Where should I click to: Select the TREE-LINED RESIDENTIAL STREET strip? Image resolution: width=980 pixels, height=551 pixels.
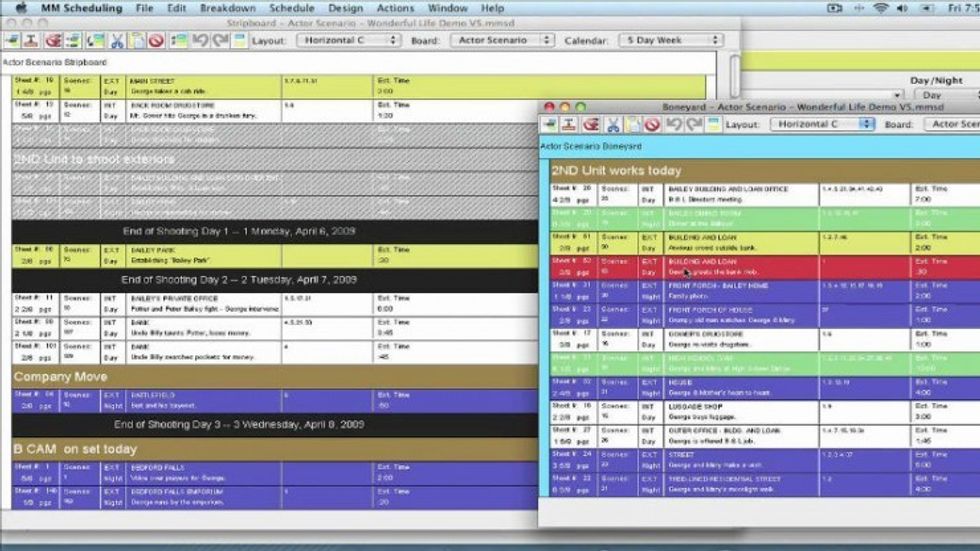point(764,484)
